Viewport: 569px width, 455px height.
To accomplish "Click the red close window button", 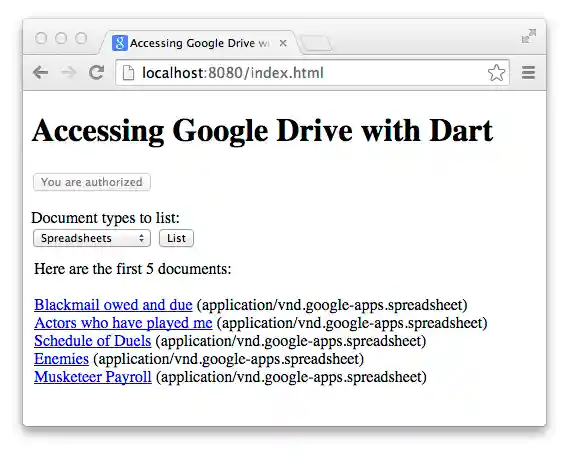I will [41, 38].
